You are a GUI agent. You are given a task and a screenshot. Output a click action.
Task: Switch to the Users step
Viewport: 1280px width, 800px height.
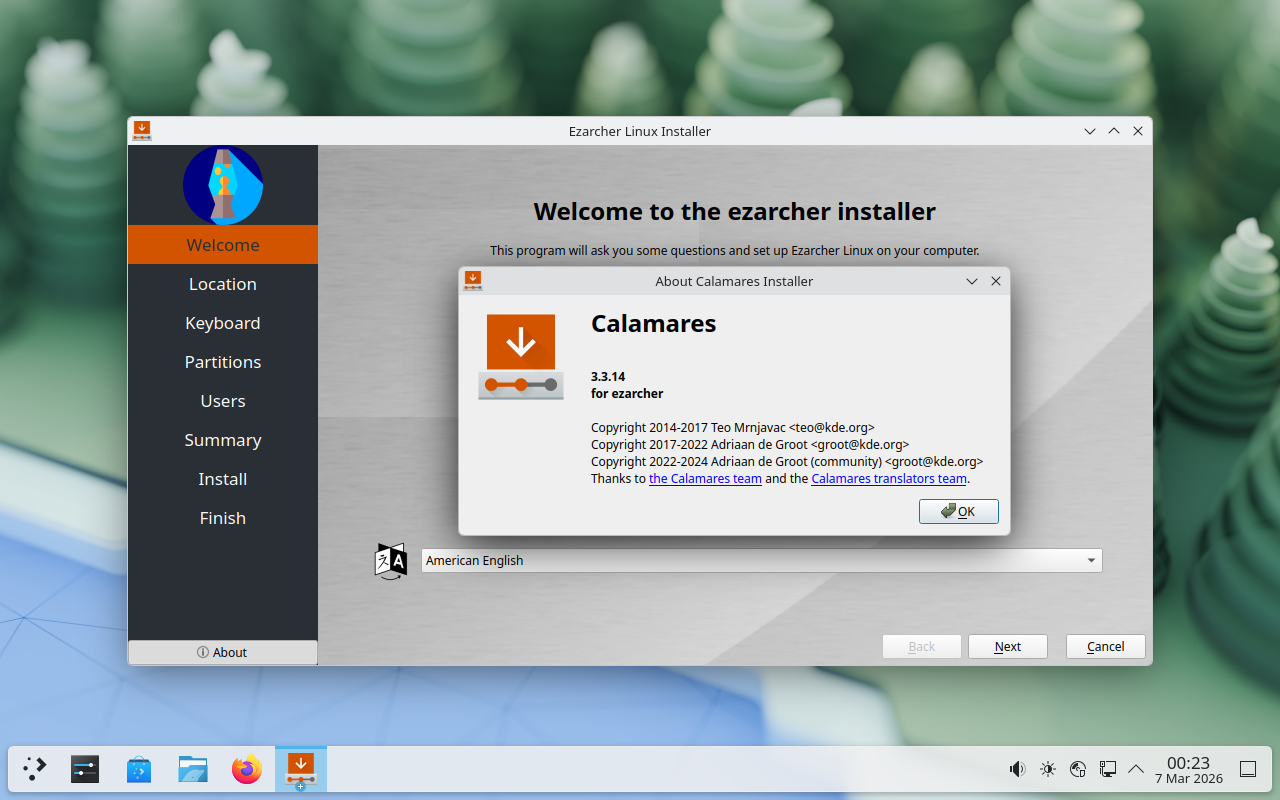pyautogui.click(x=223, y=401)
